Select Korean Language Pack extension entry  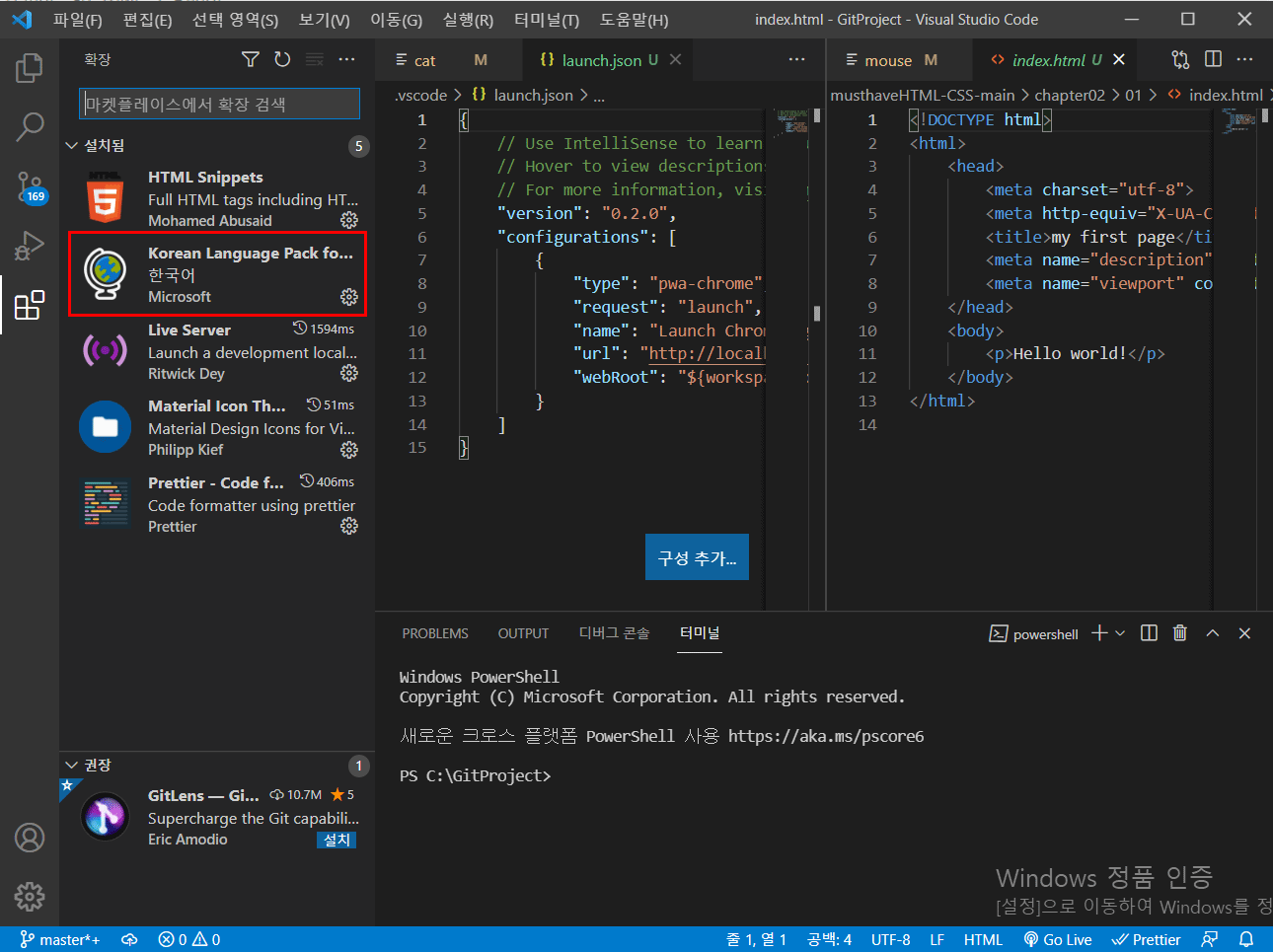pos(217,274)
